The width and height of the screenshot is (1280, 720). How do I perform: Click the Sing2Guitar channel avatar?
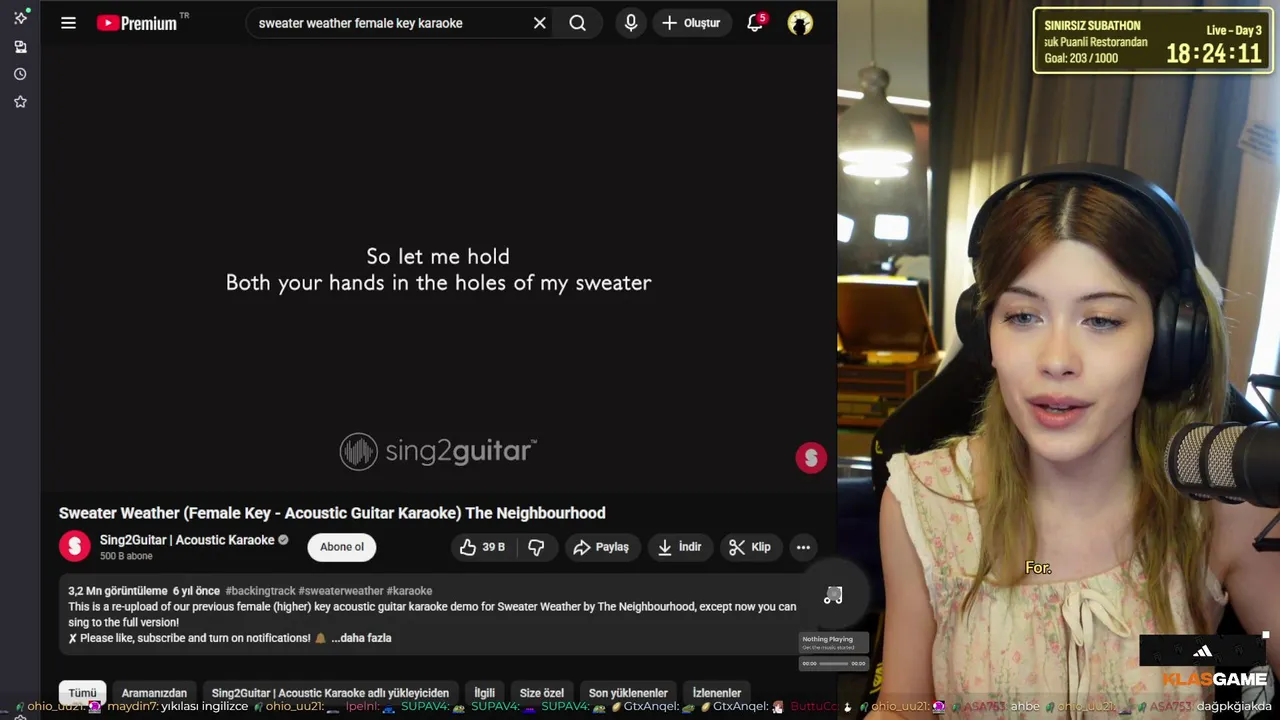pos(75,546)
